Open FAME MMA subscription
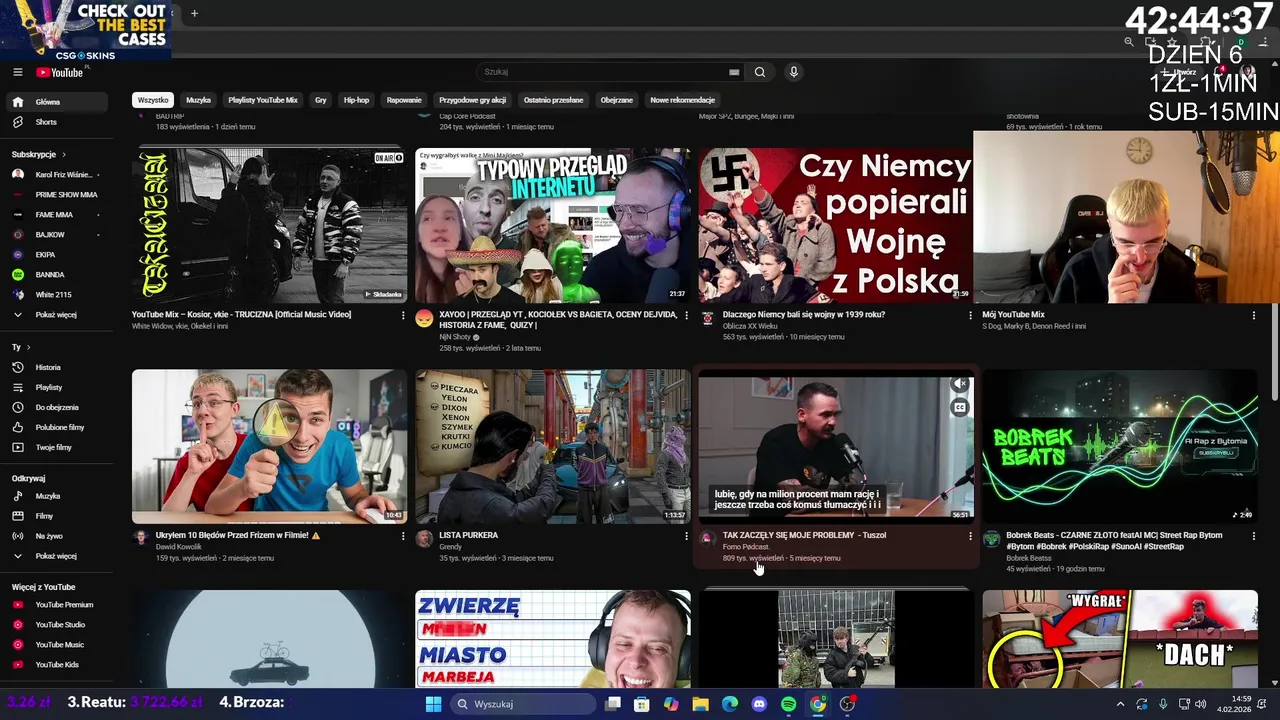Screen dimensions: 1280x720 pyautogui.click(x=58, y=215)
